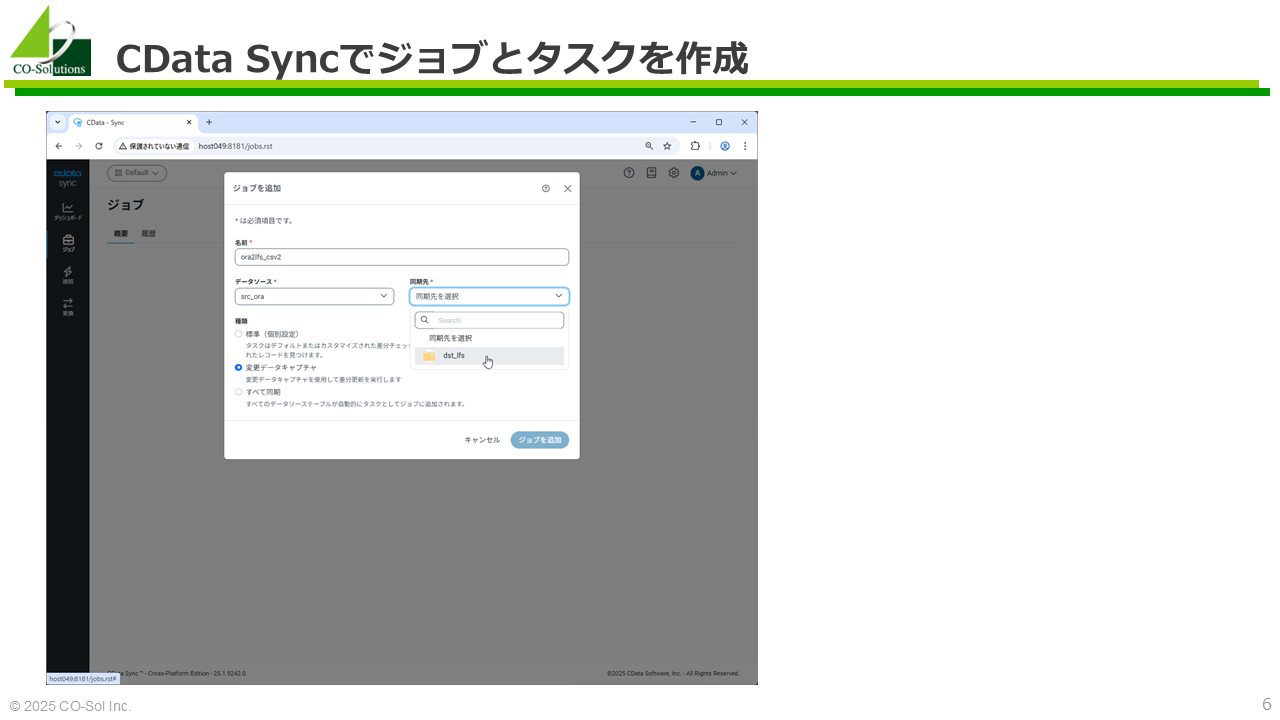Open the browser extensions puzzle icon

pyautogui.click(x=695, y=146)
